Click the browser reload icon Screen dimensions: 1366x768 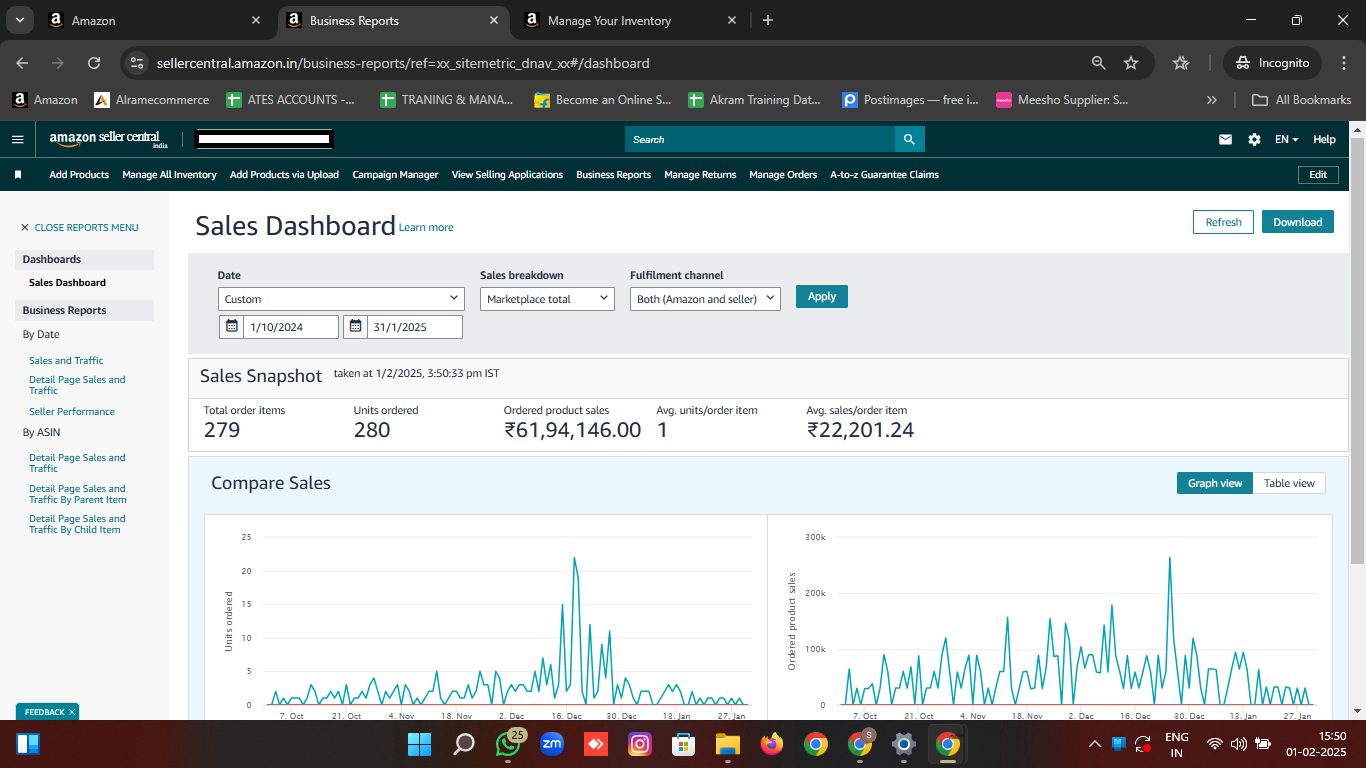pos(94,63)
